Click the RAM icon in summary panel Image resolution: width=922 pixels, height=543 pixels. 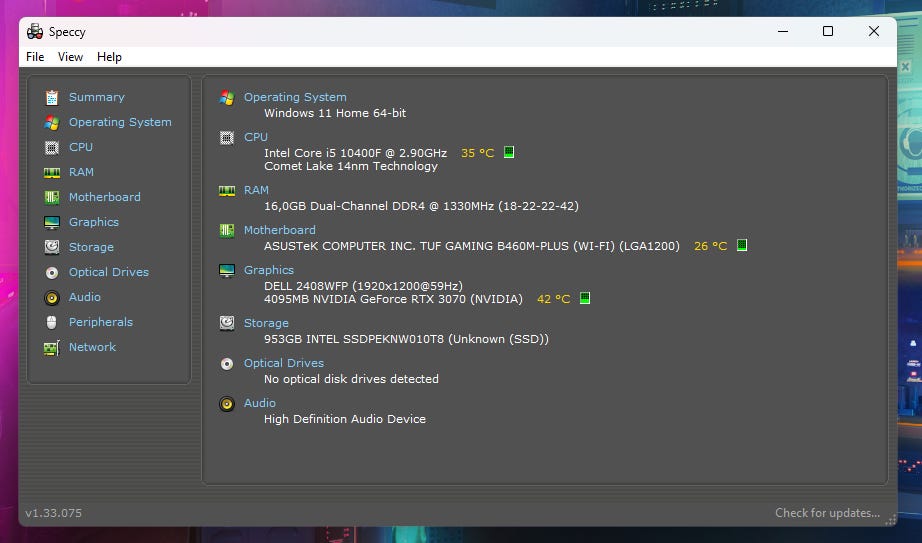coord(227,191)
